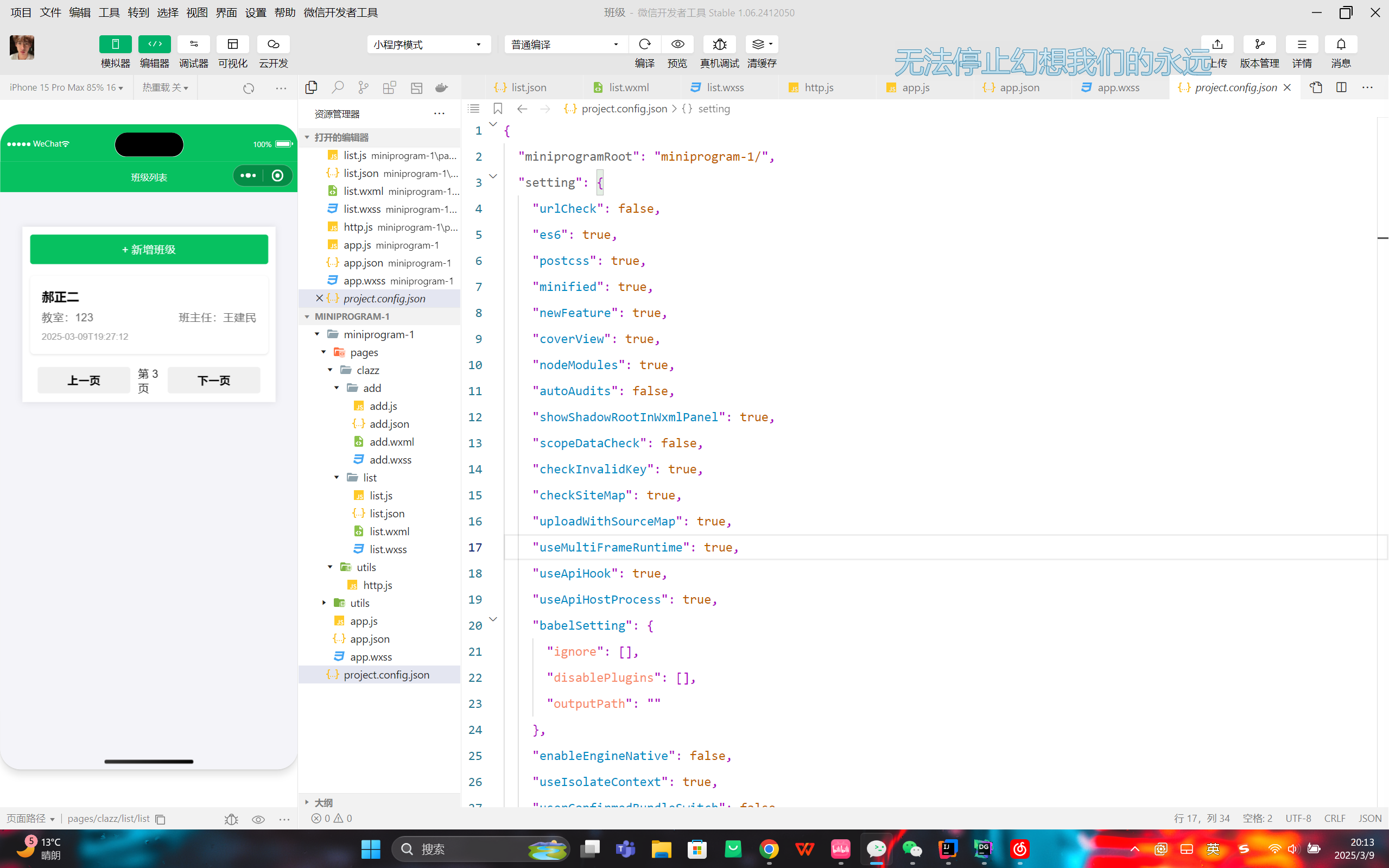The image size is (1389, 868).
Task: Toggle the editor (编辑器) panel button
Action: (154, 44)
